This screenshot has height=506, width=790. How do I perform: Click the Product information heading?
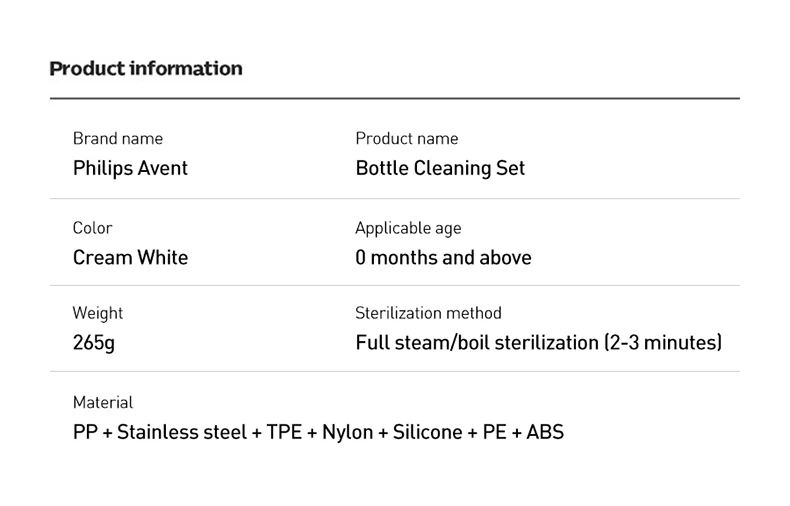[x=146, y=69]
